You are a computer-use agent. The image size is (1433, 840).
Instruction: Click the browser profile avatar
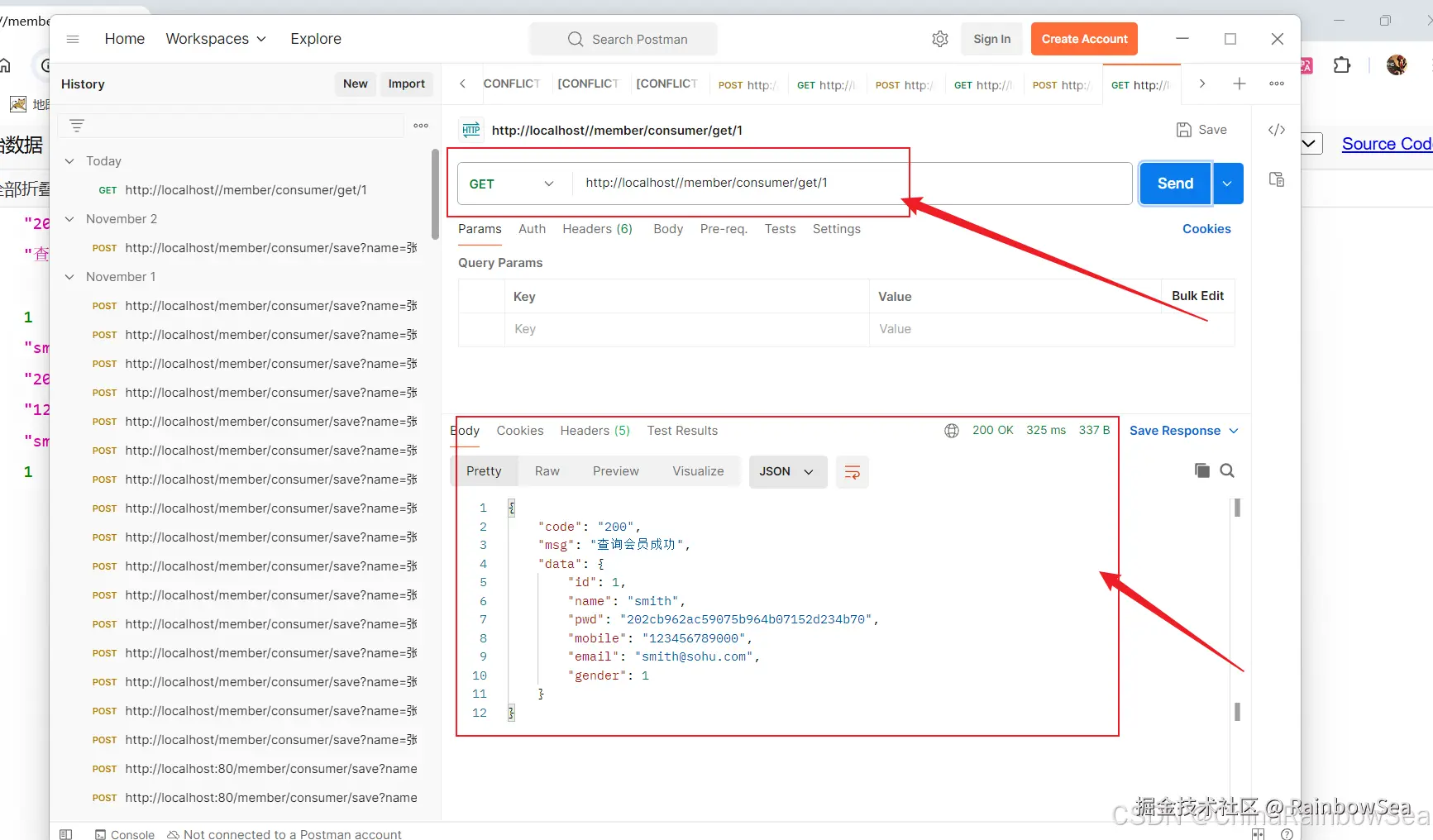[1397, 64]
